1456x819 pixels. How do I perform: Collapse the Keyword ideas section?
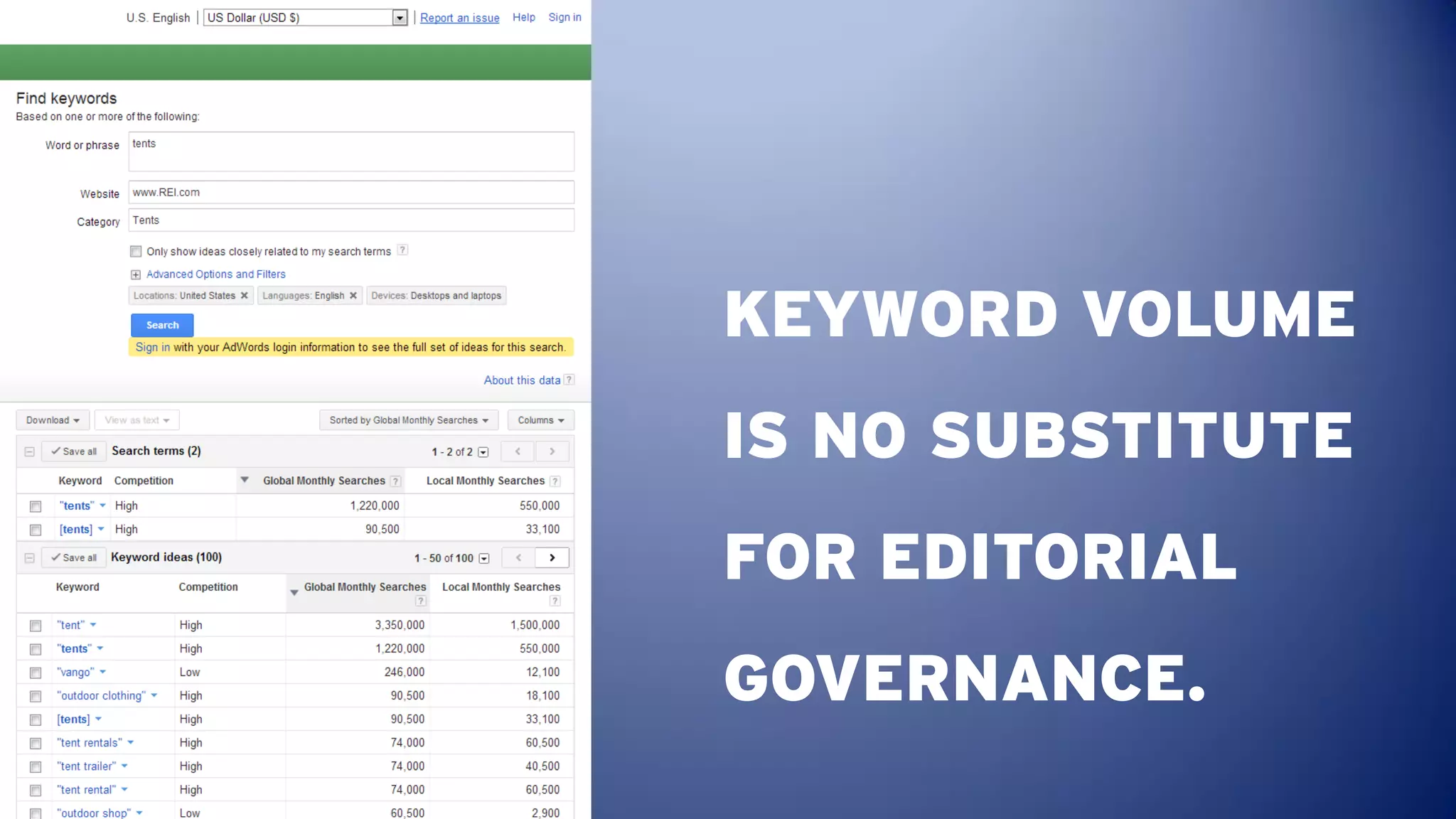29,558
